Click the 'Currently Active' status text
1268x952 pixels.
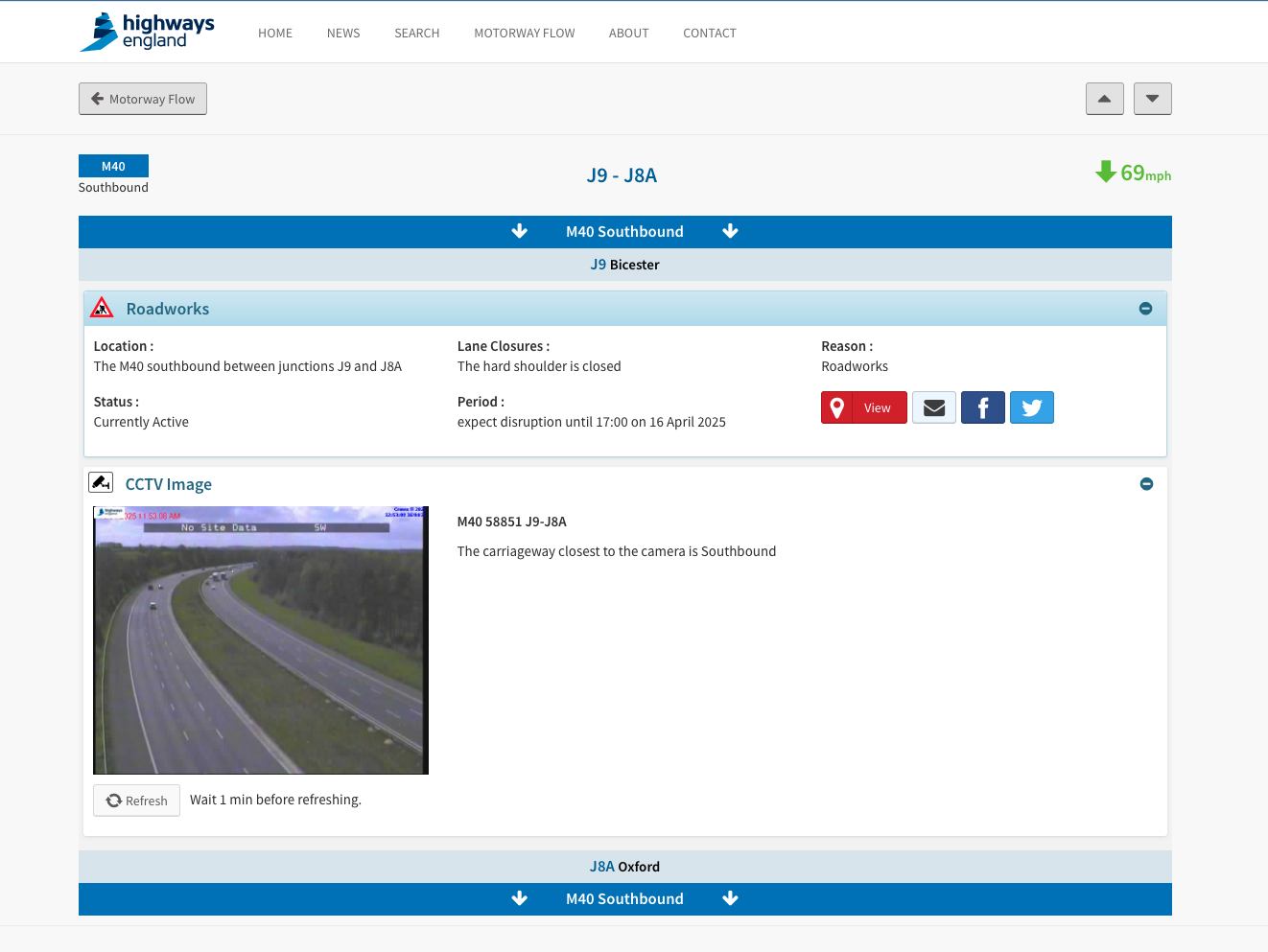coord(141,422)
